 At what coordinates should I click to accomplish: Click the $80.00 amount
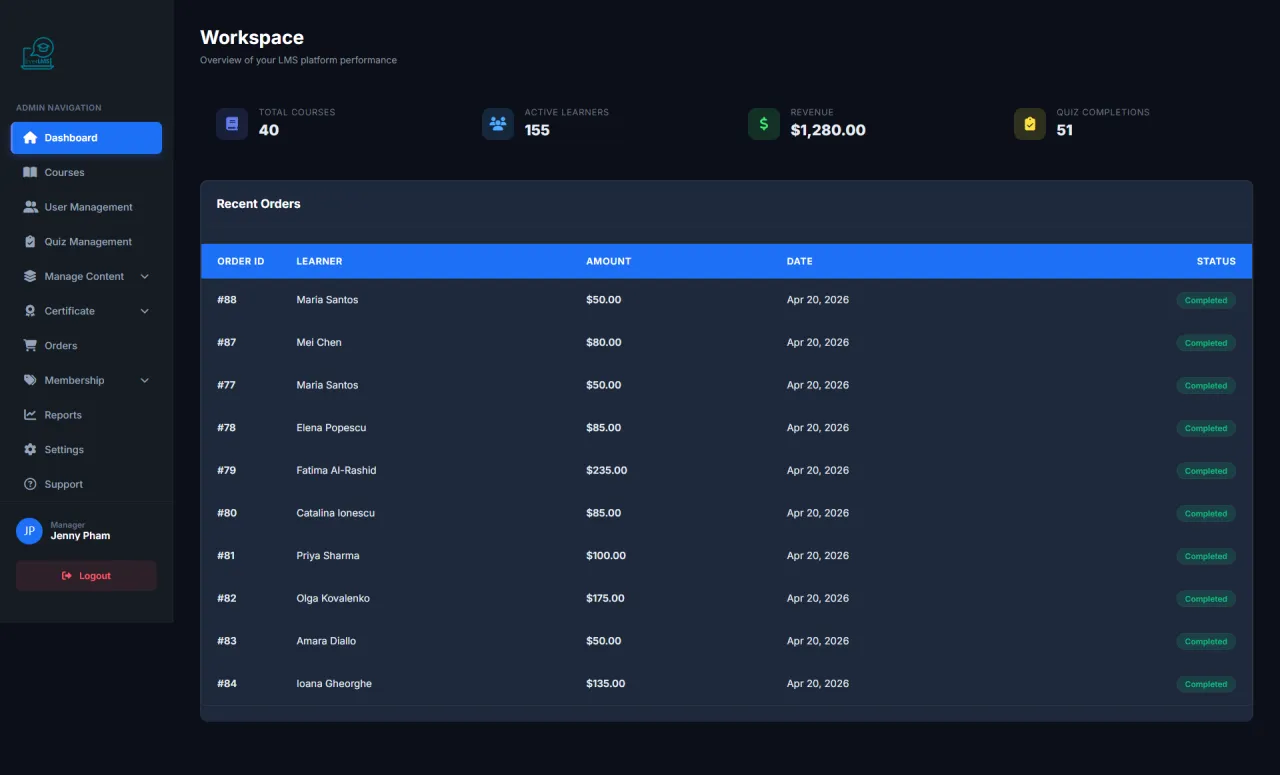[604, 342]
